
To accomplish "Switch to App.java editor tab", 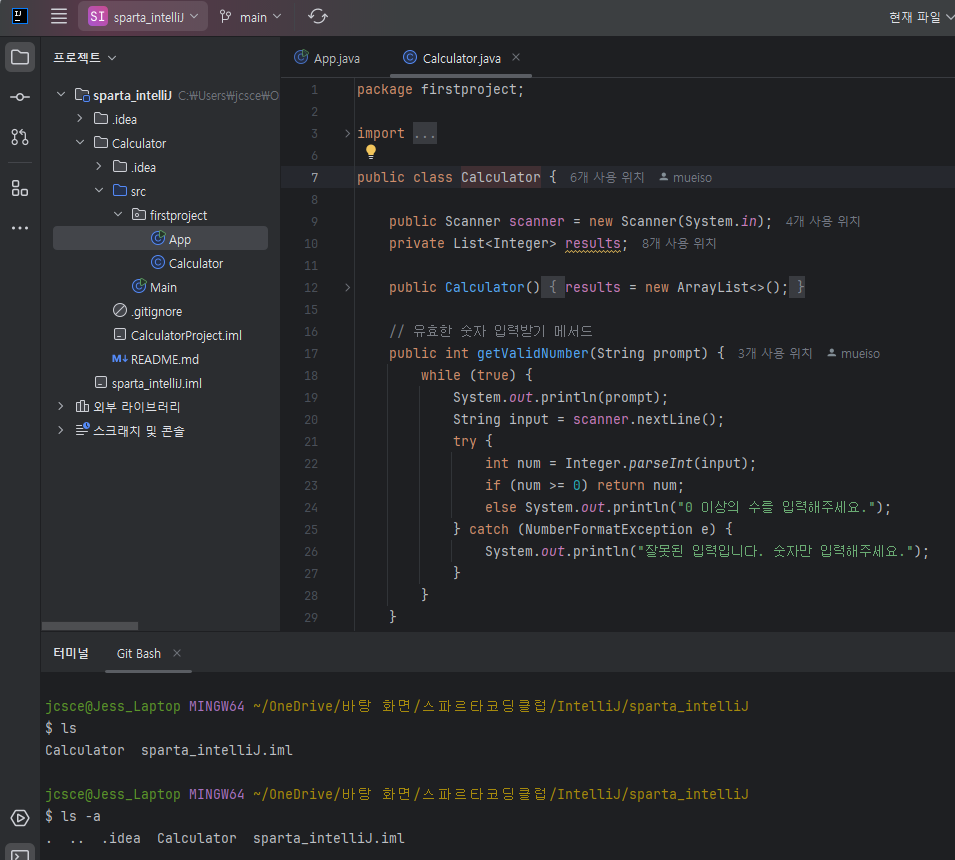I will pos(328,58).
